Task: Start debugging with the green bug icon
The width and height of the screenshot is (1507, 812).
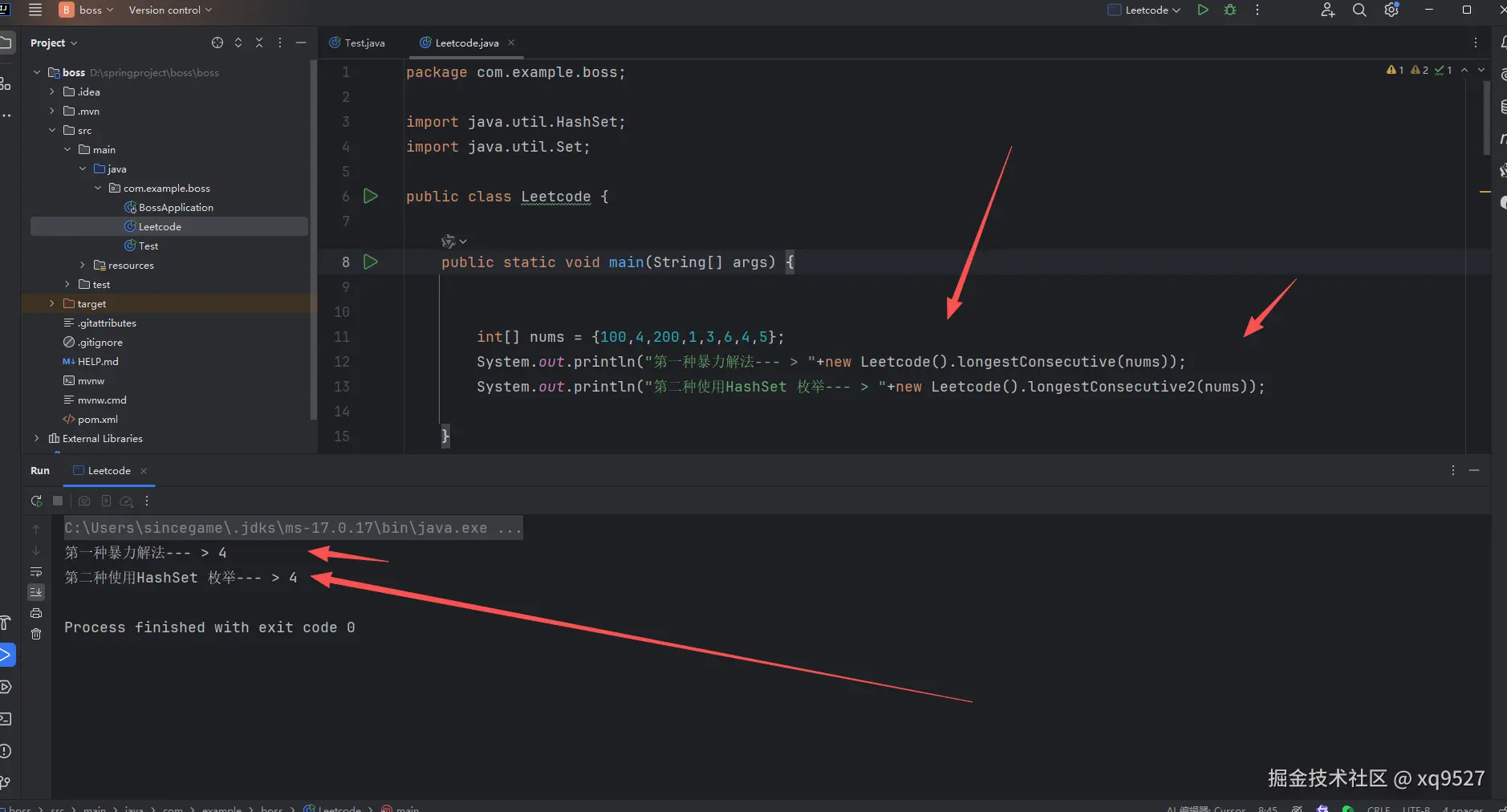Action: 1230,10
